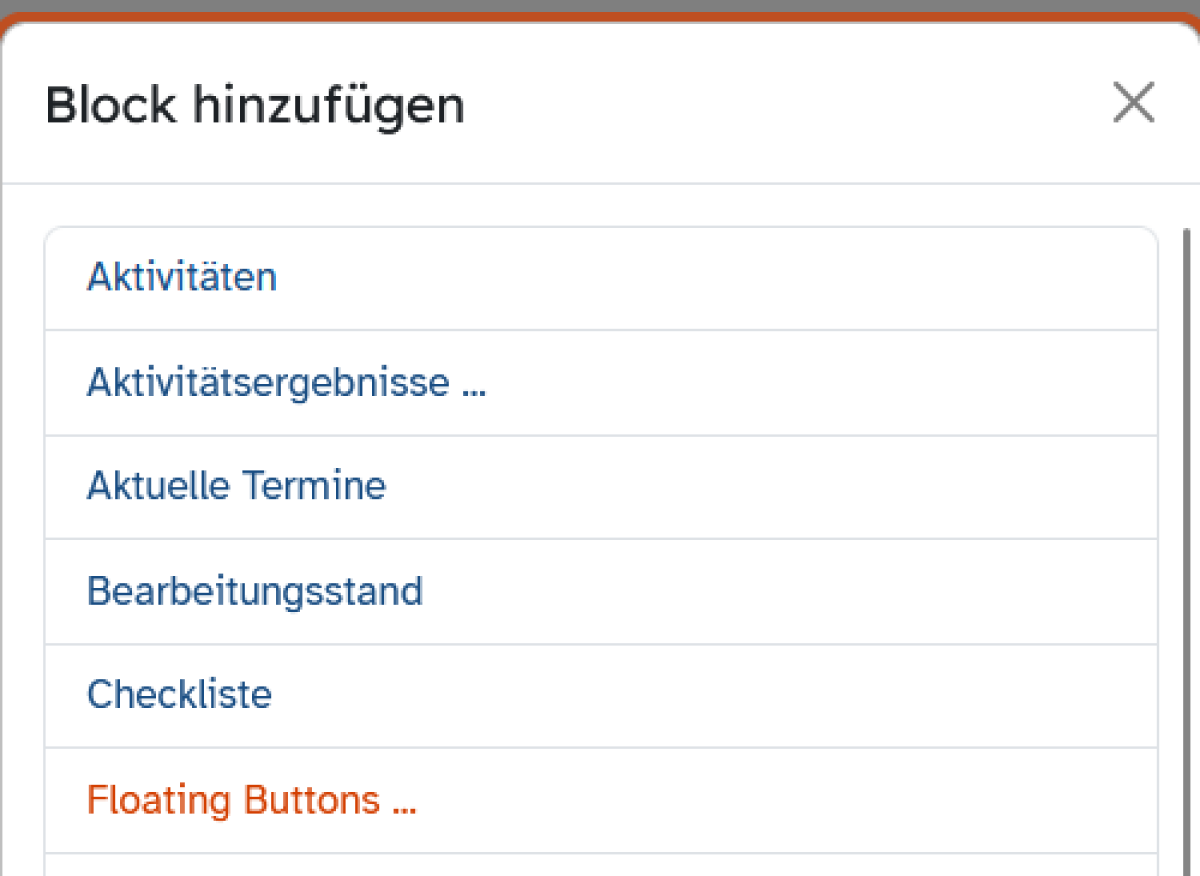Dismiss the add block popup via X
The width and height of the screenshot is (1200, 876).
click(x=1133, y=103)
